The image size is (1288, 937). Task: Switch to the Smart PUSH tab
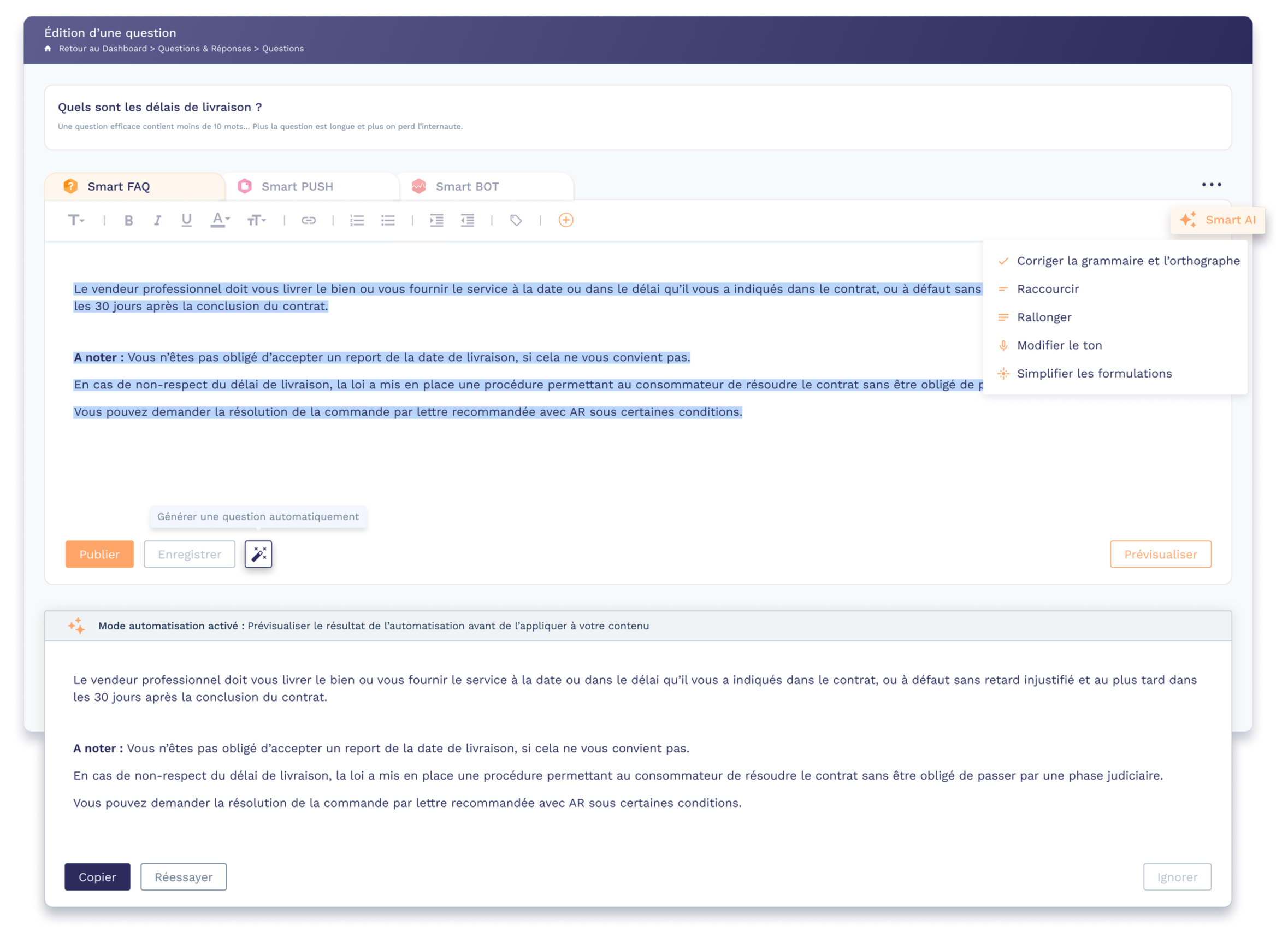click(x=297, y=187)
